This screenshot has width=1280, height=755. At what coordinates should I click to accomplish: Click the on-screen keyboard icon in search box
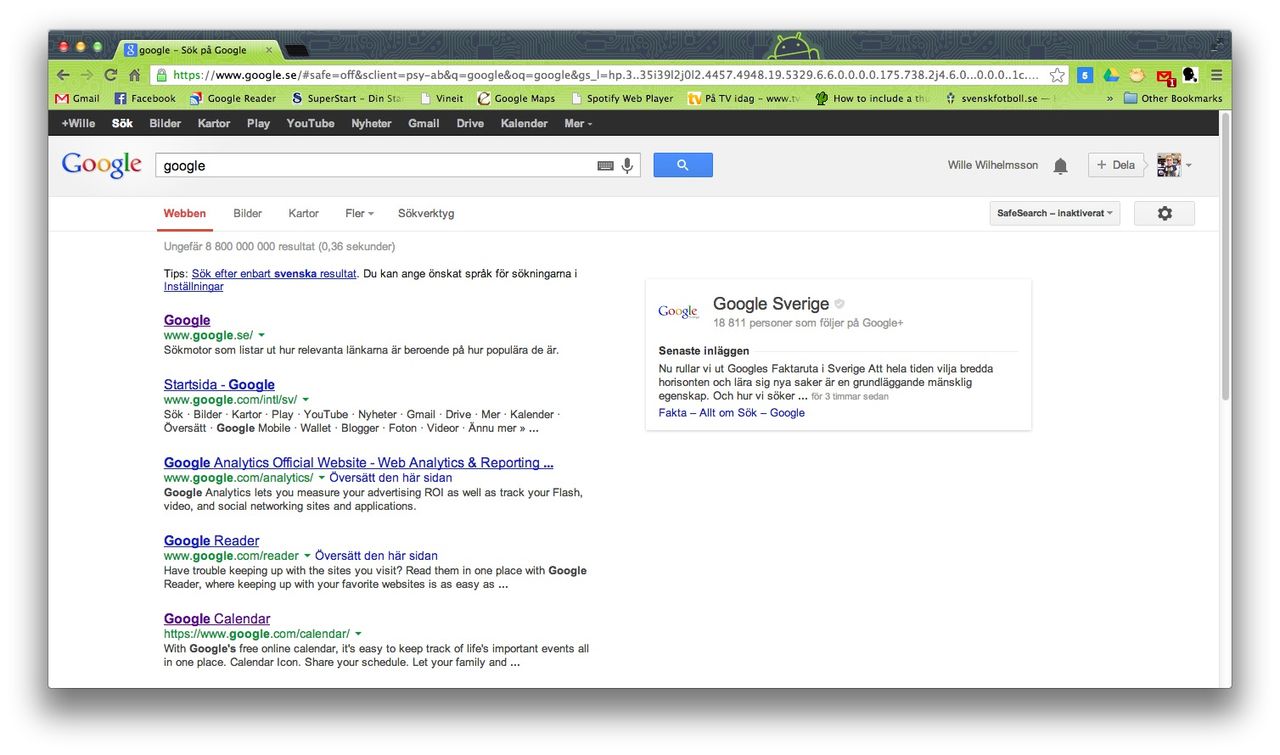point(605,166)
